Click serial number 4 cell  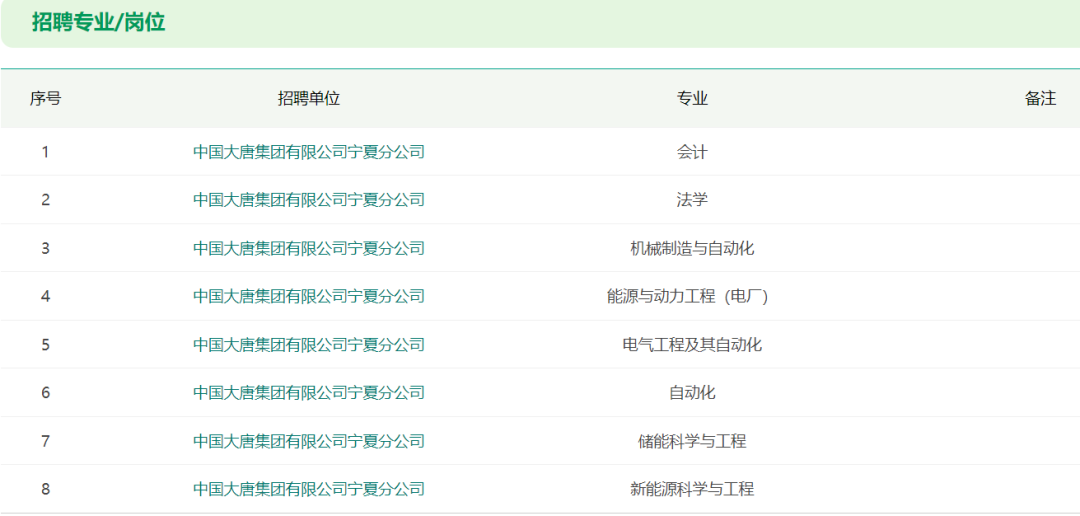pos(45,296)
